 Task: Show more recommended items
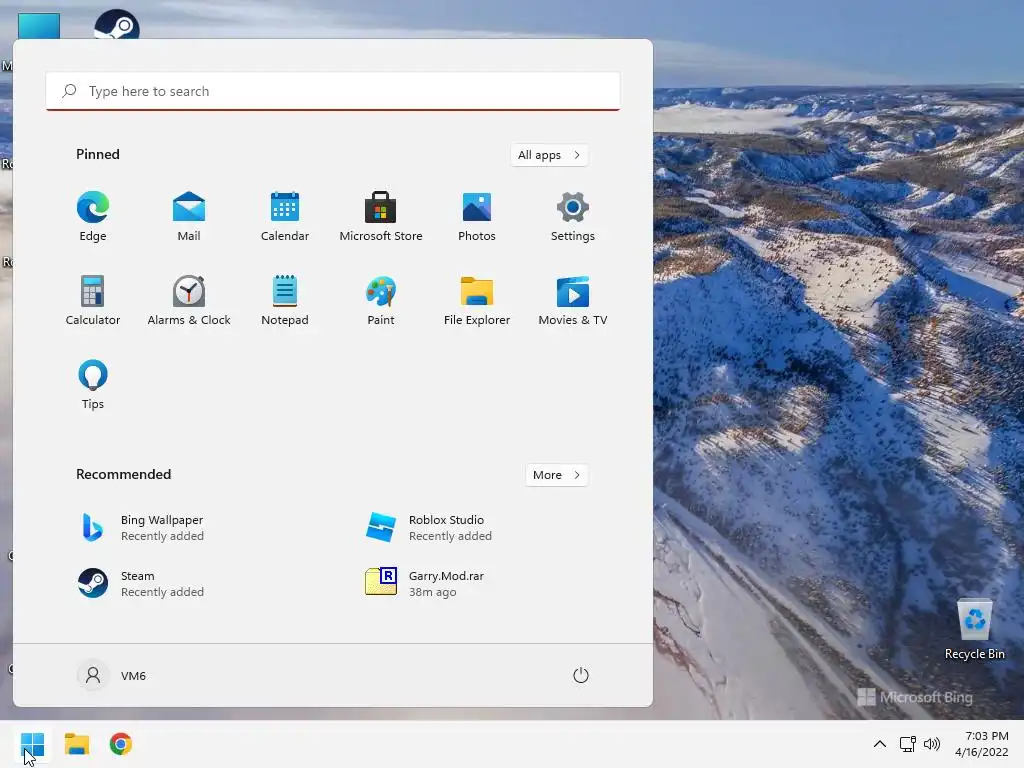pyautogui.click(x=556, y=475)
